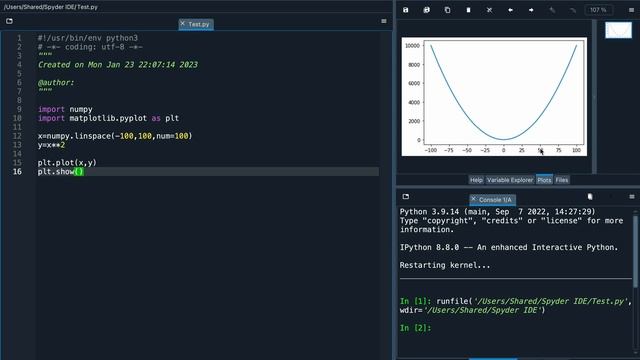
Task: Click the 'Created on Mon Jan 23' comment
Action: click(x=118, y=64)
